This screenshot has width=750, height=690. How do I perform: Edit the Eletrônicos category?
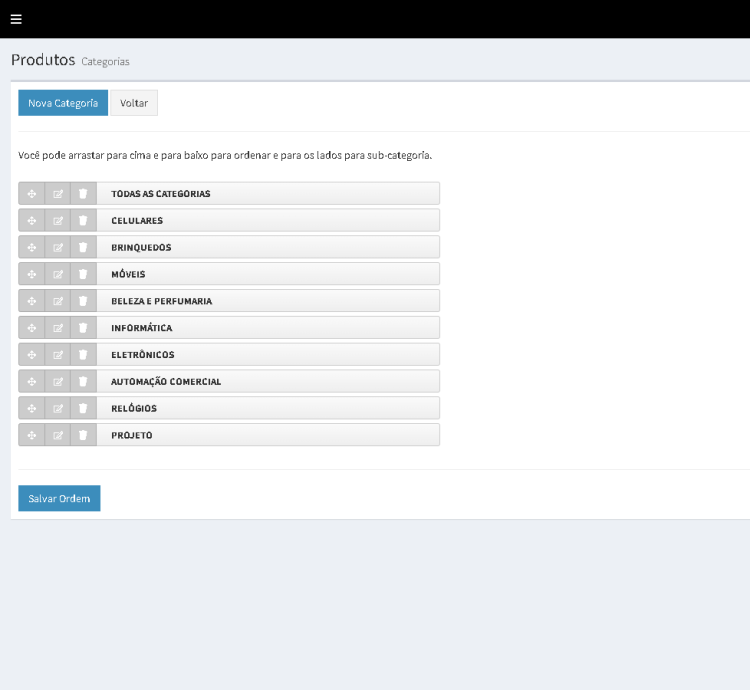(x=57, y=355)
